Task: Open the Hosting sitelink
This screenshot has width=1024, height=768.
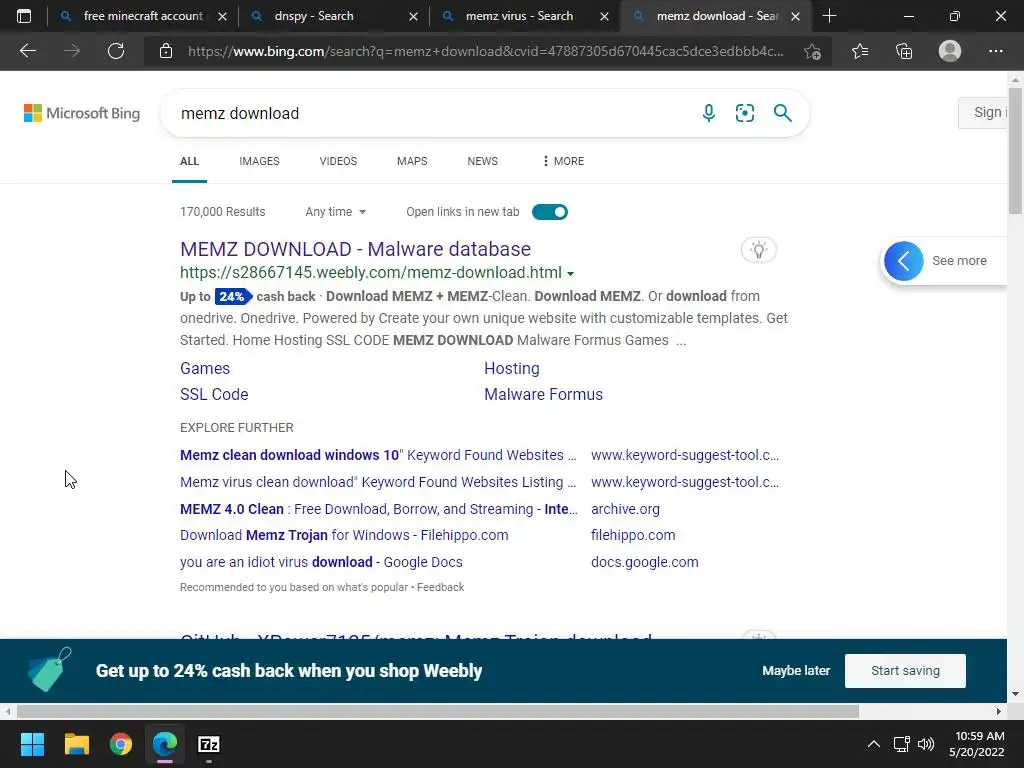Action: pyautogui.click(x=512, y=368)
